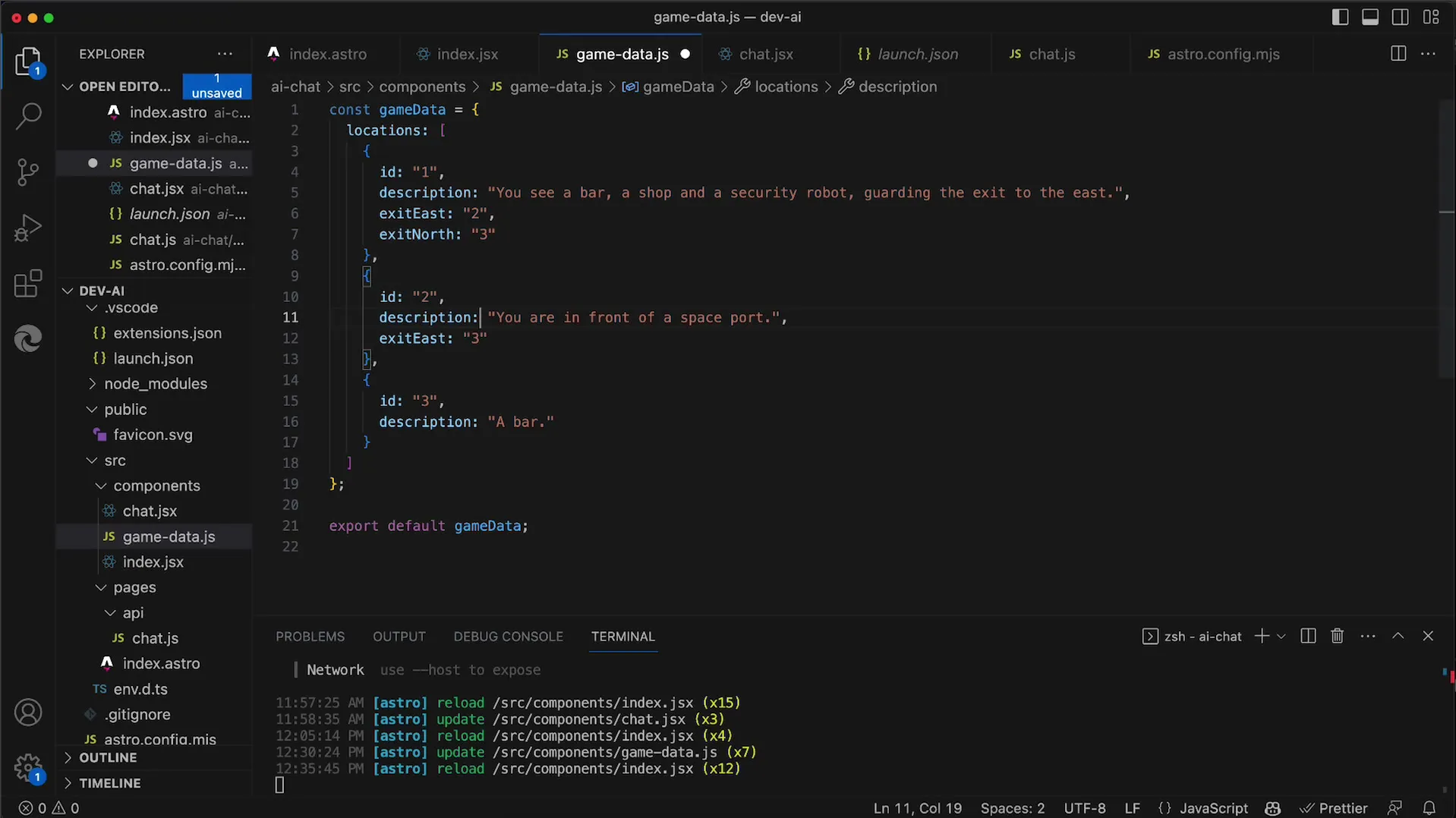Open the Edge browser tools icon
The height and width of the screenshot is (818, 1456).
pyautogui.click(x=28, y=338)
